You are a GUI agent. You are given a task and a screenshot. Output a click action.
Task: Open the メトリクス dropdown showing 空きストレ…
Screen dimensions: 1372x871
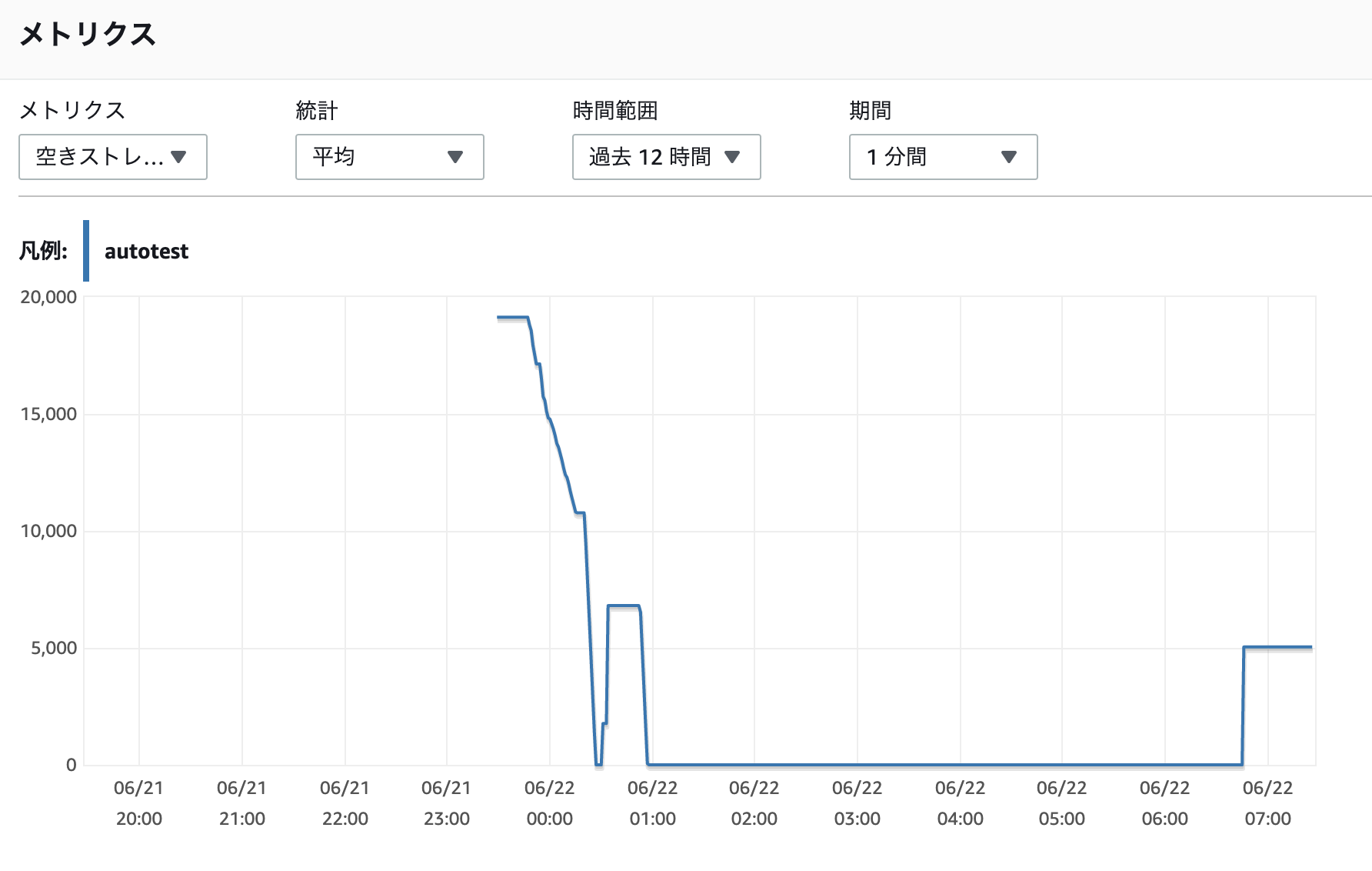coord(113,157)
